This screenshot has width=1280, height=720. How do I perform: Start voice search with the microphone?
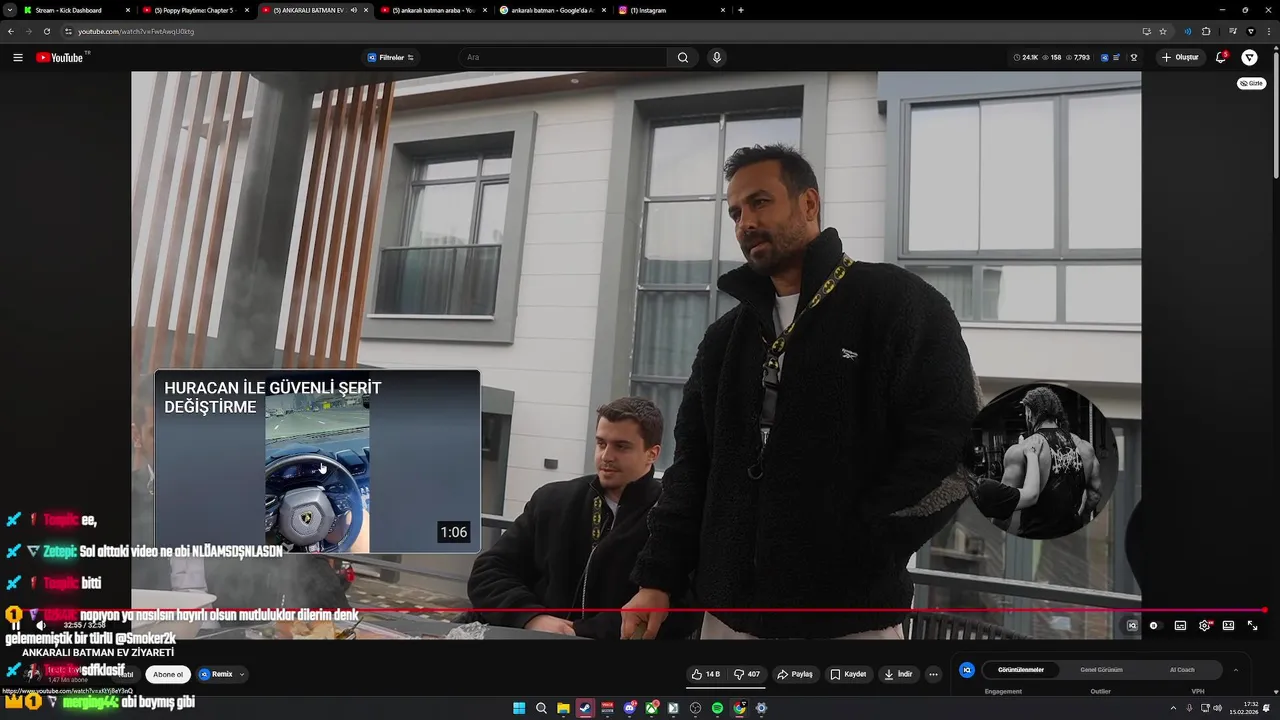716,57
